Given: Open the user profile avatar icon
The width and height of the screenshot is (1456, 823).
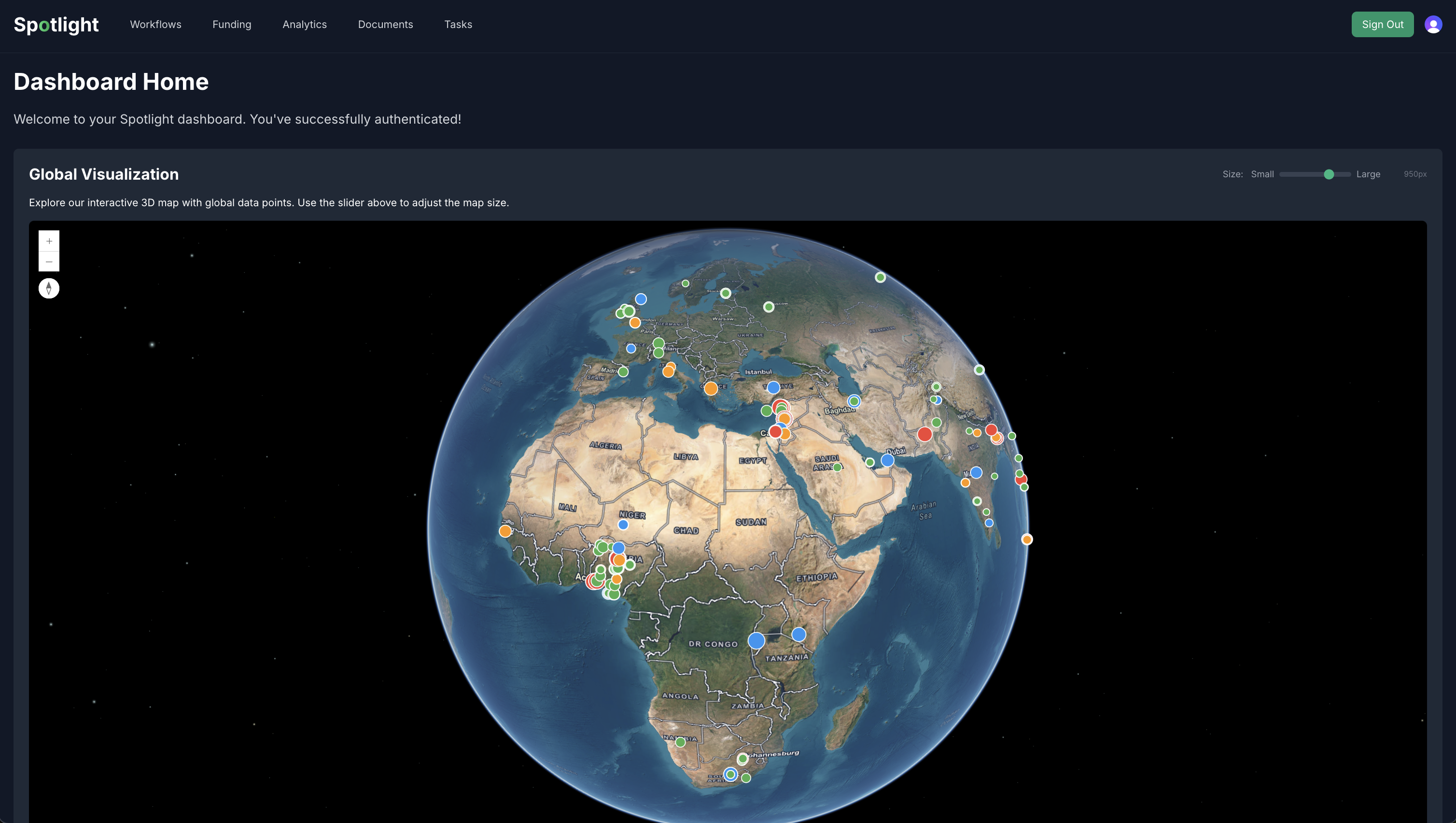Looking at the screenshot, I should pos(1433,24).
